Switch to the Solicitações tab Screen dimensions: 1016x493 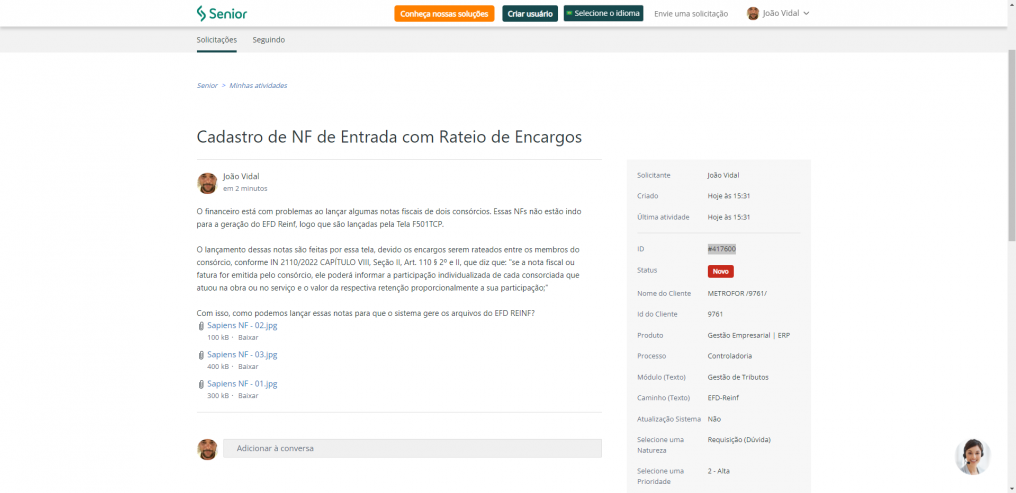(x=216, y=40)
